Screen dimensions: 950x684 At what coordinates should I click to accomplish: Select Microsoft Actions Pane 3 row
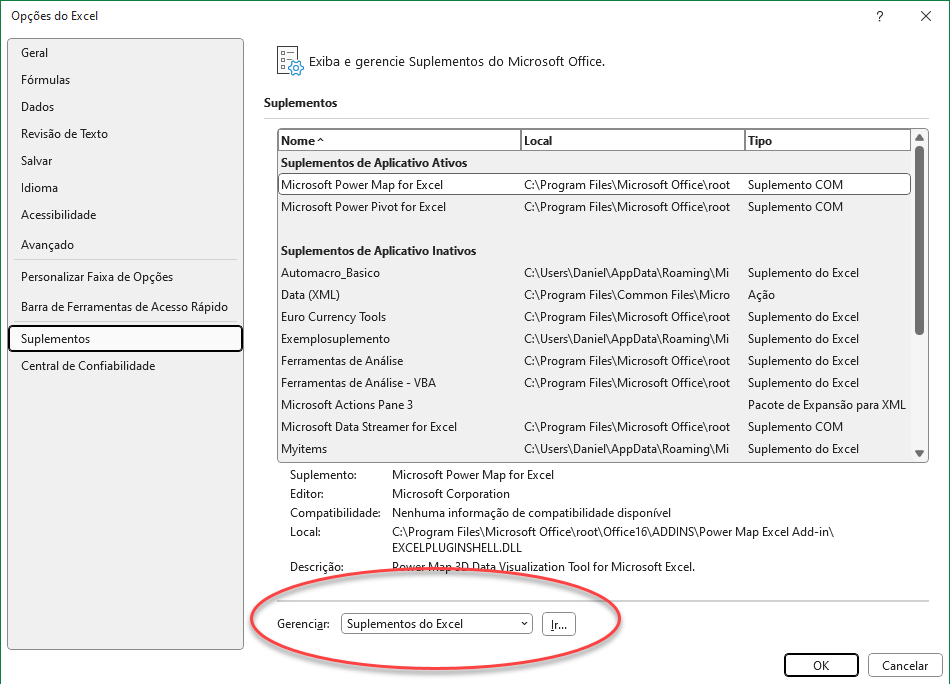point(594,405)
